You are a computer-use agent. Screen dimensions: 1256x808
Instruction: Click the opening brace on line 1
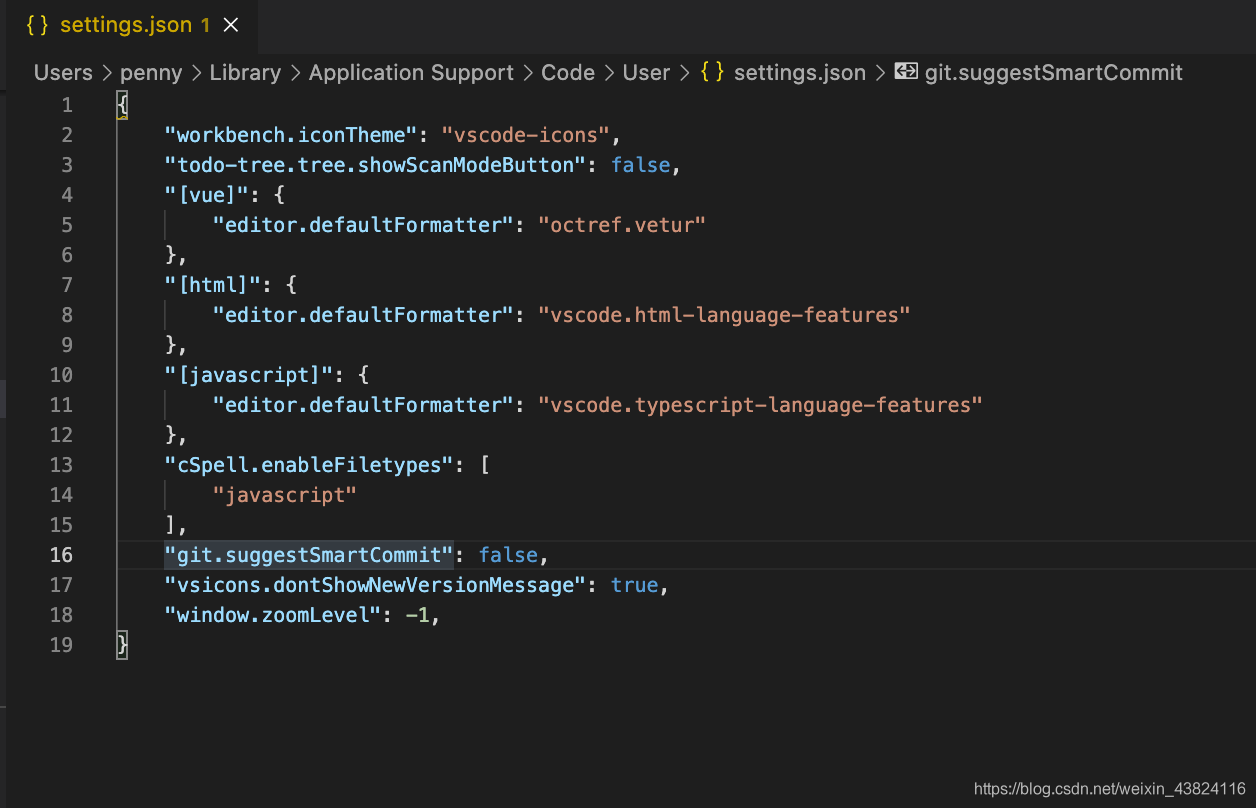(x=122, y=105)
